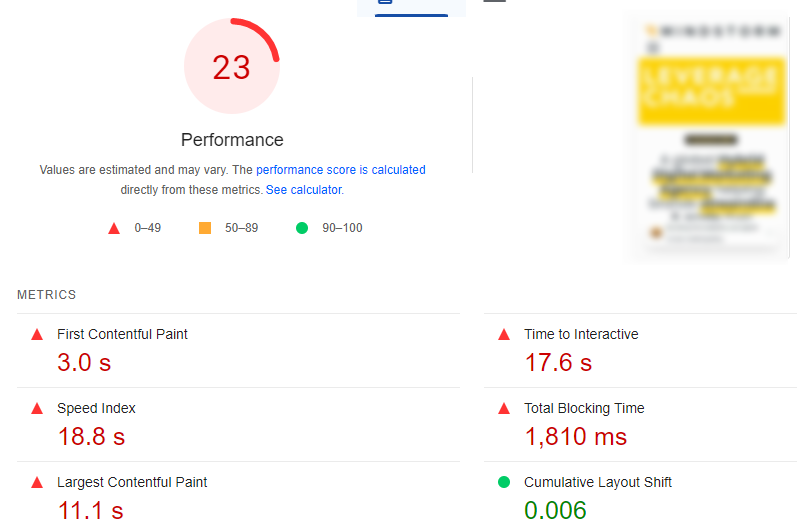Open the 'performance score is calculated' link
The height and width of the screenshot is (529, 797).
coord(340,170)
